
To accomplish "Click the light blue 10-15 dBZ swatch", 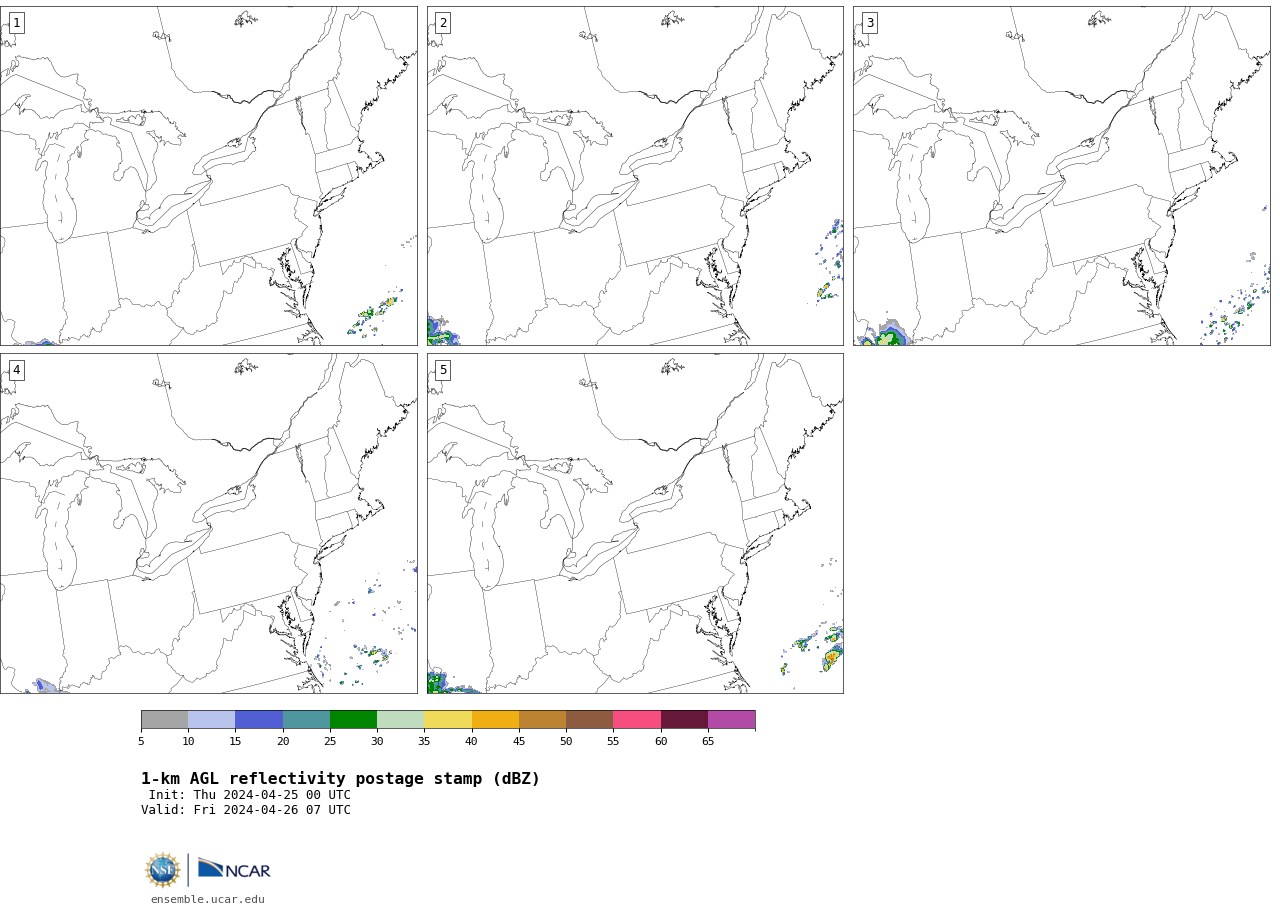I will pos(211,720).
